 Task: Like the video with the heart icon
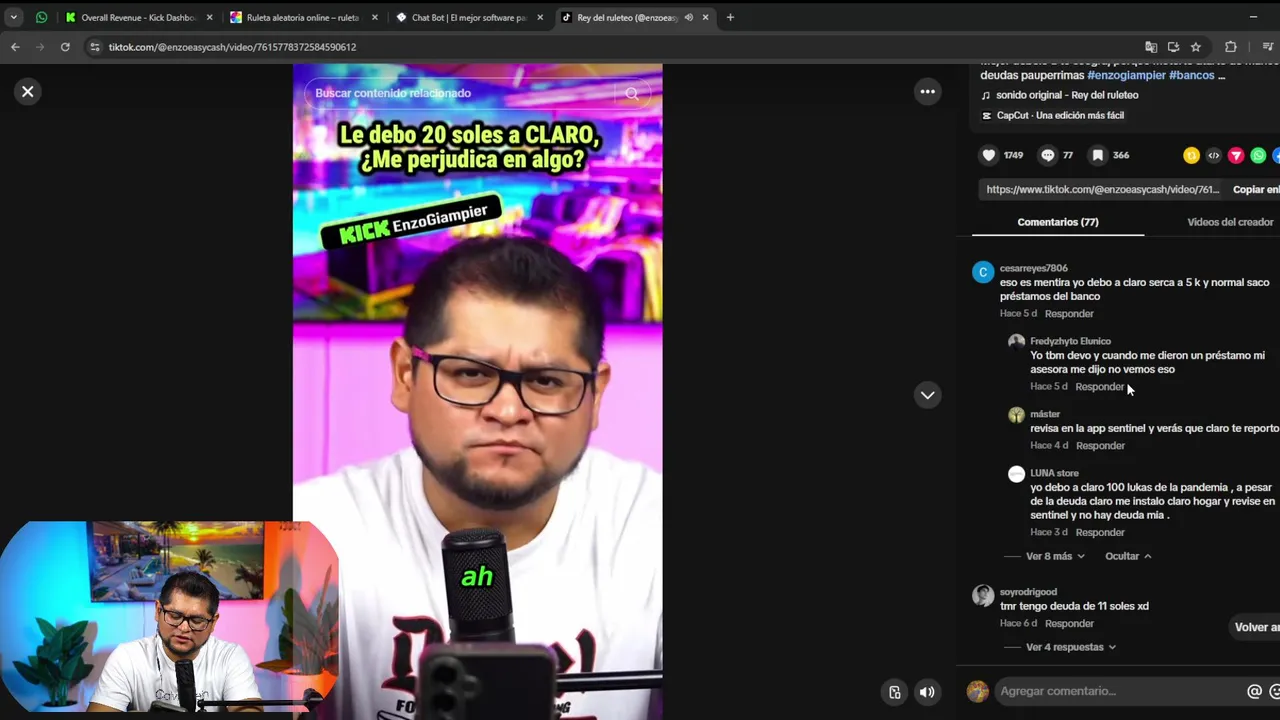click(989, 155)
